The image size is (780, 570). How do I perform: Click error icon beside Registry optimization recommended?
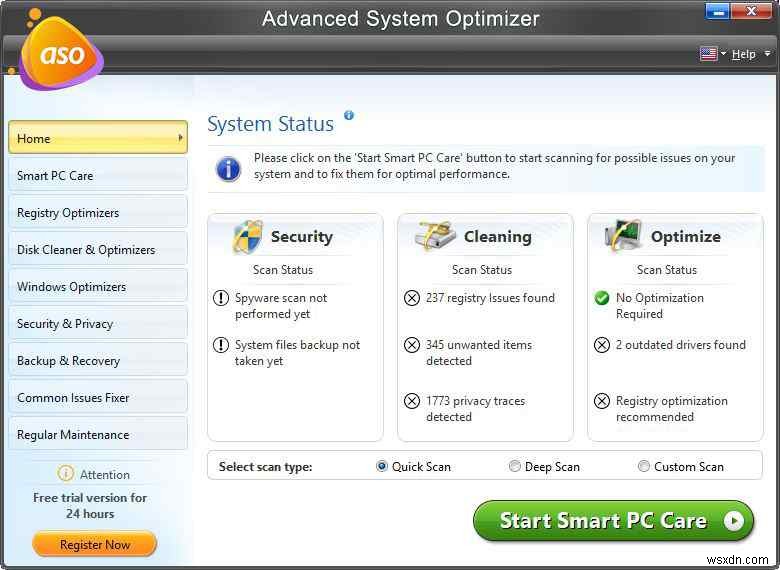[602, 401]
